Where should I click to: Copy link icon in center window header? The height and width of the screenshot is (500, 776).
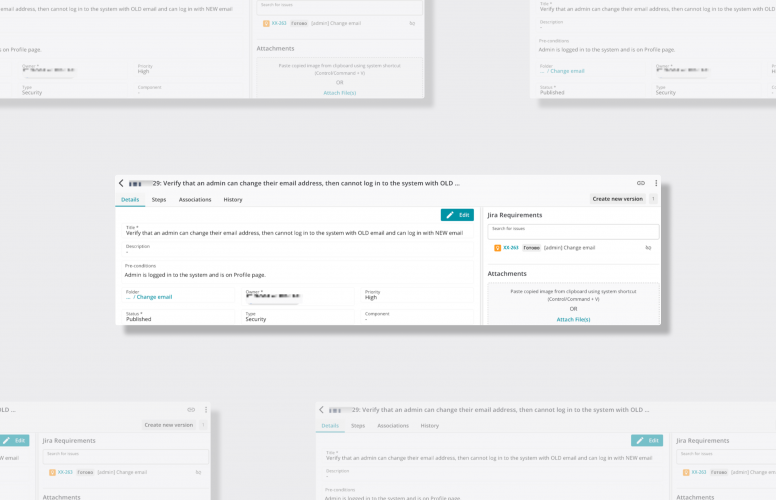(641, 183)
